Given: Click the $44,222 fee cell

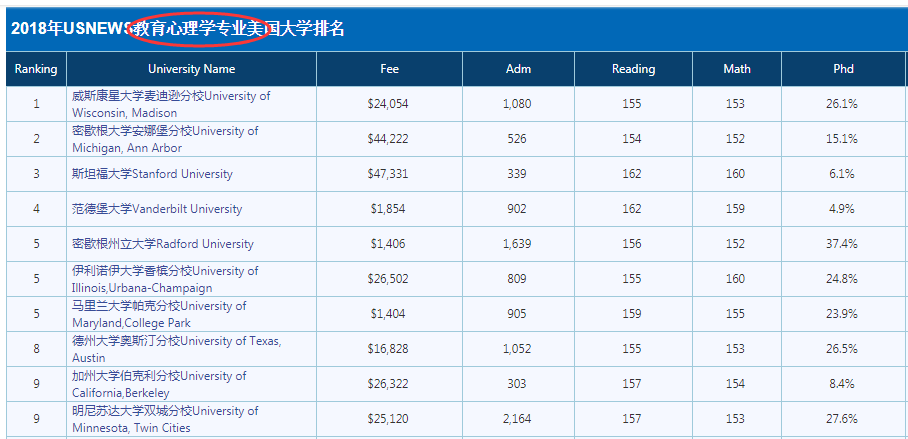Looking at the screenshot, I should click(388, 139).
